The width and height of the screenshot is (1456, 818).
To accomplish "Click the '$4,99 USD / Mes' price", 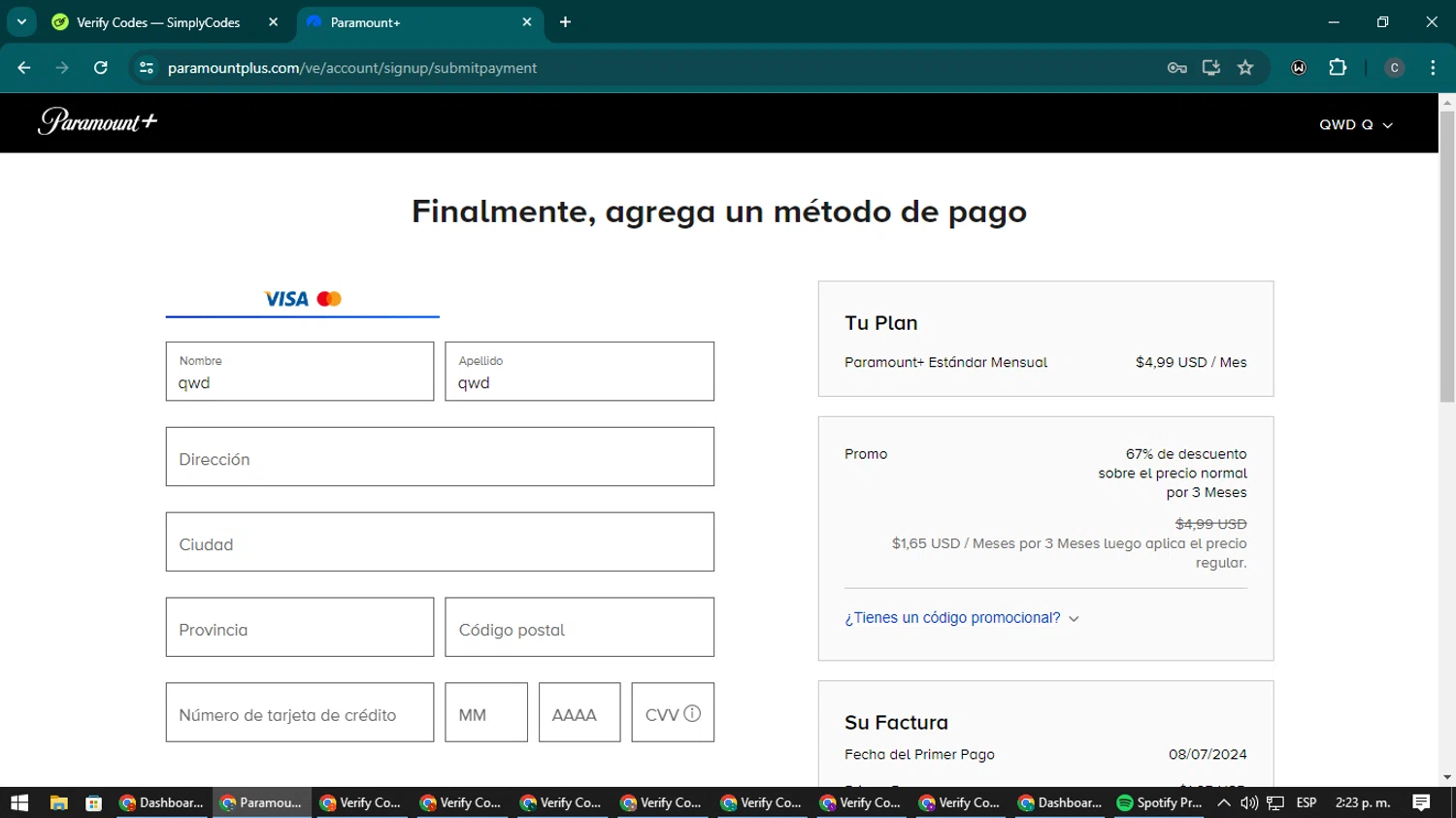I will (1191, 362).
